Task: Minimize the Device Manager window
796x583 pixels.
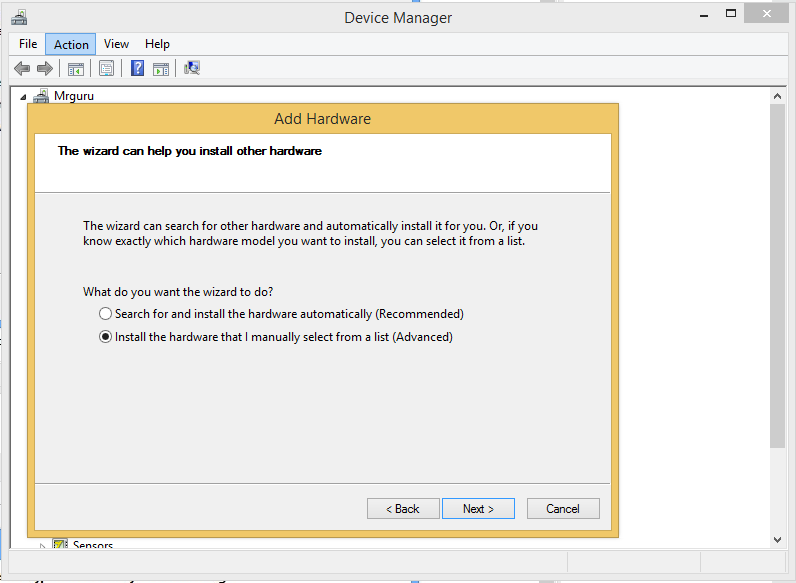Action: tap(704, 15)
